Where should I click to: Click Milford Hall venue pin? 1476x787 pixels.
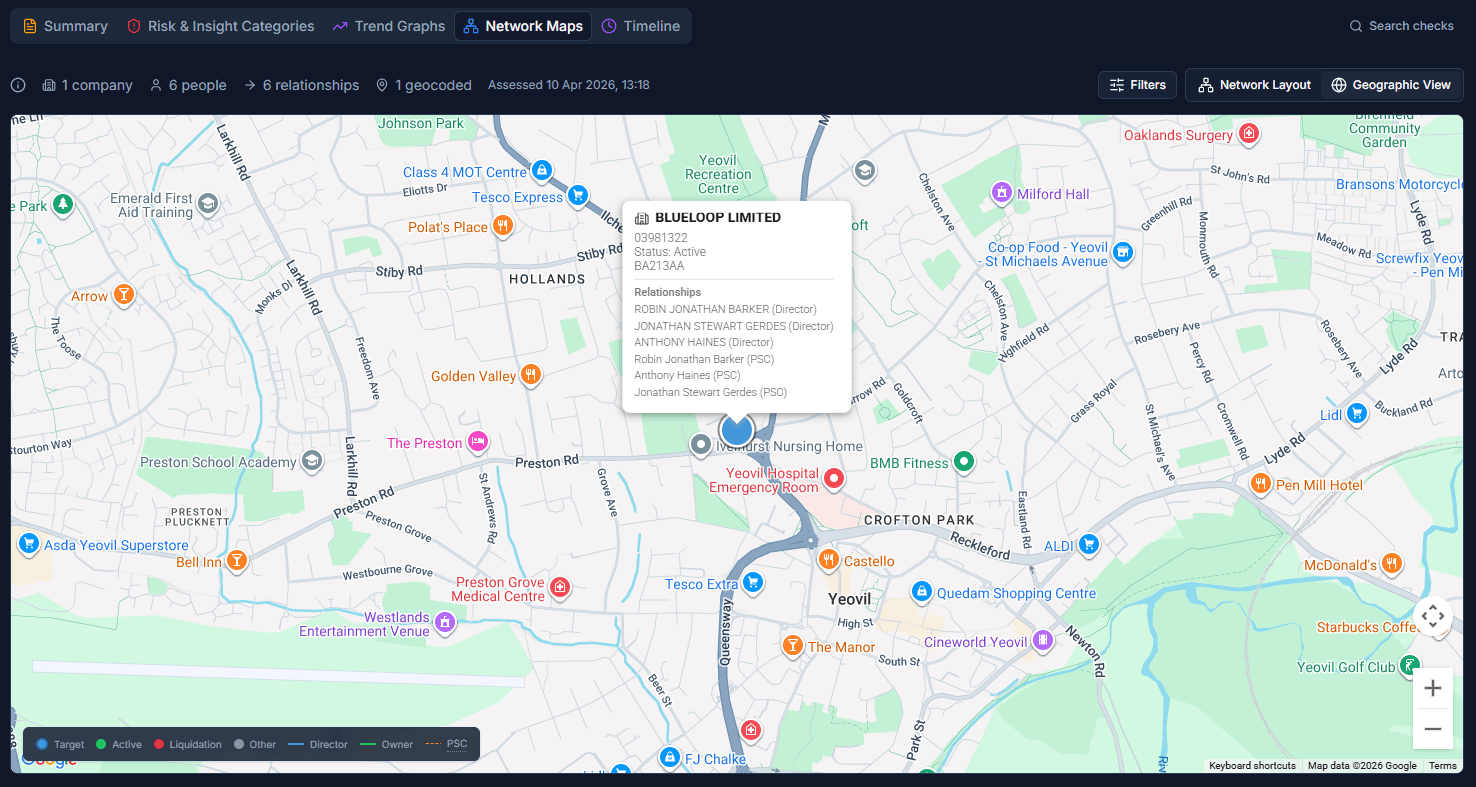tap(1001, 192)
